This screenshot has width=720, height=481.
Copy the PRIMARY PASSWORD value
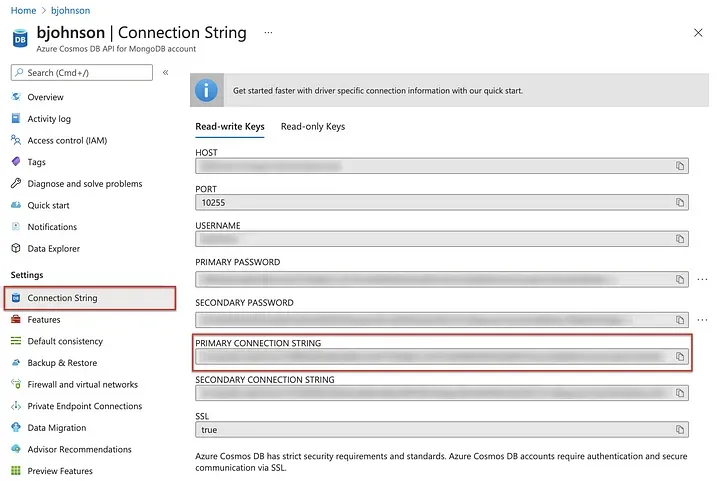point(680,279)
